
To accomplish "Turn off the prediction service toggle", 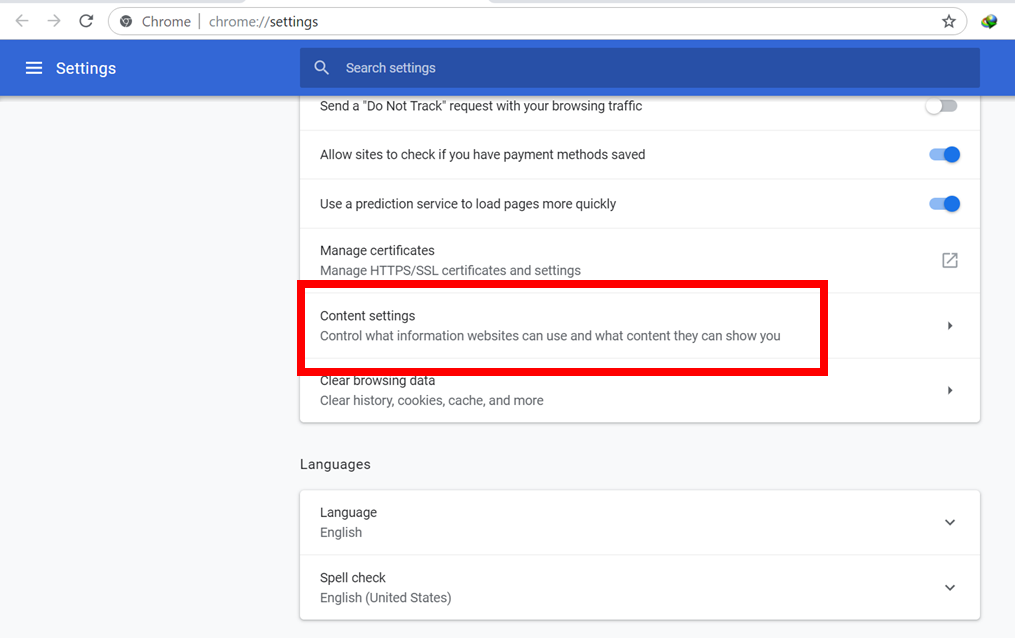I will click(944, 204).
